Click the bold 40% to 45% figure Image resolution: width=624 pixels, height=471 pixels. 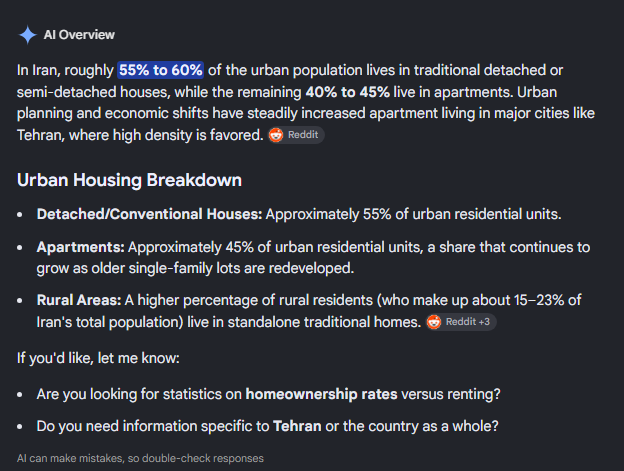click(347, 92)
